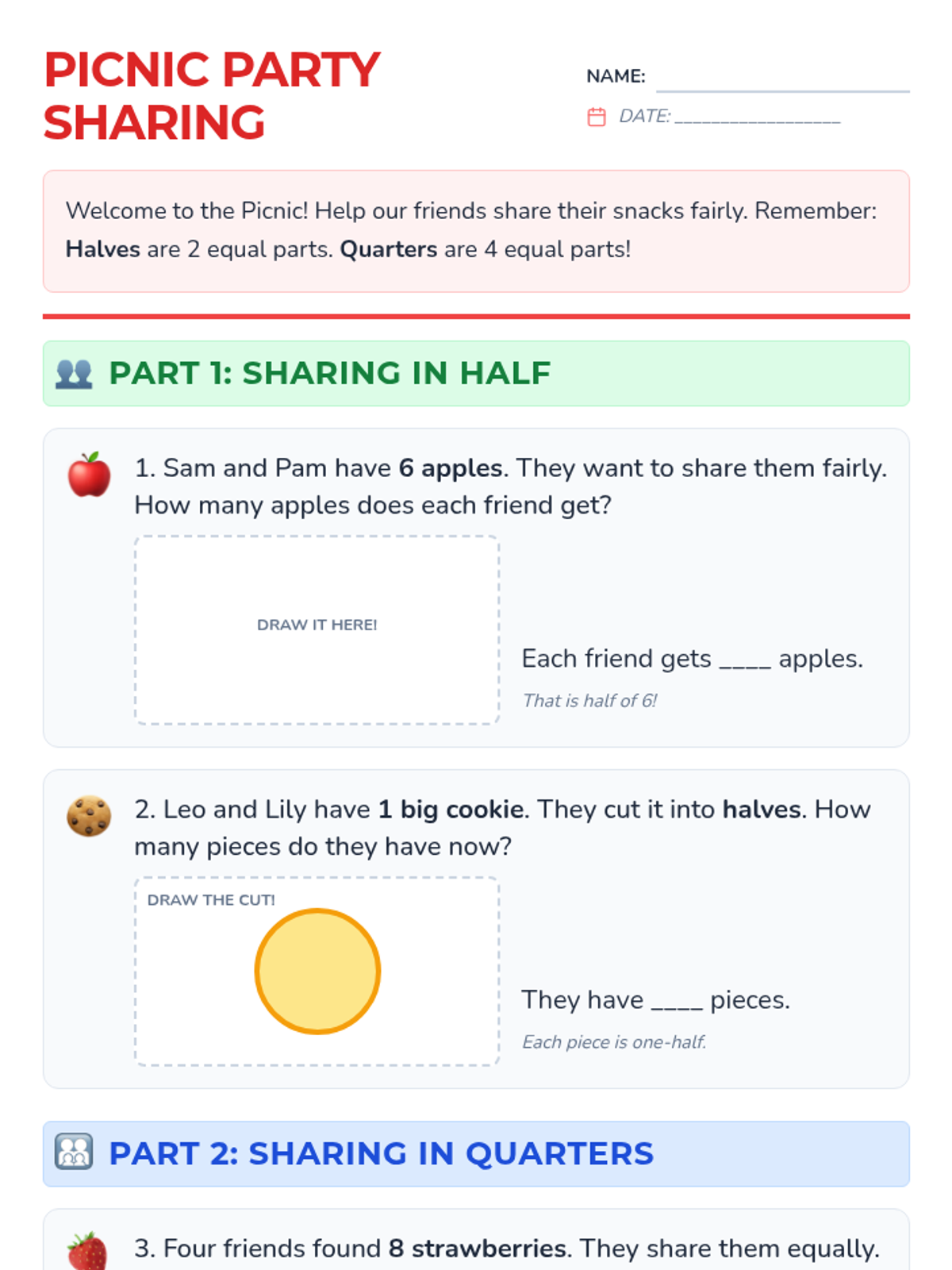The image size is (952, 1270).
Task: Click the calendar icon beside DATE
Action: tap(597, 117)
